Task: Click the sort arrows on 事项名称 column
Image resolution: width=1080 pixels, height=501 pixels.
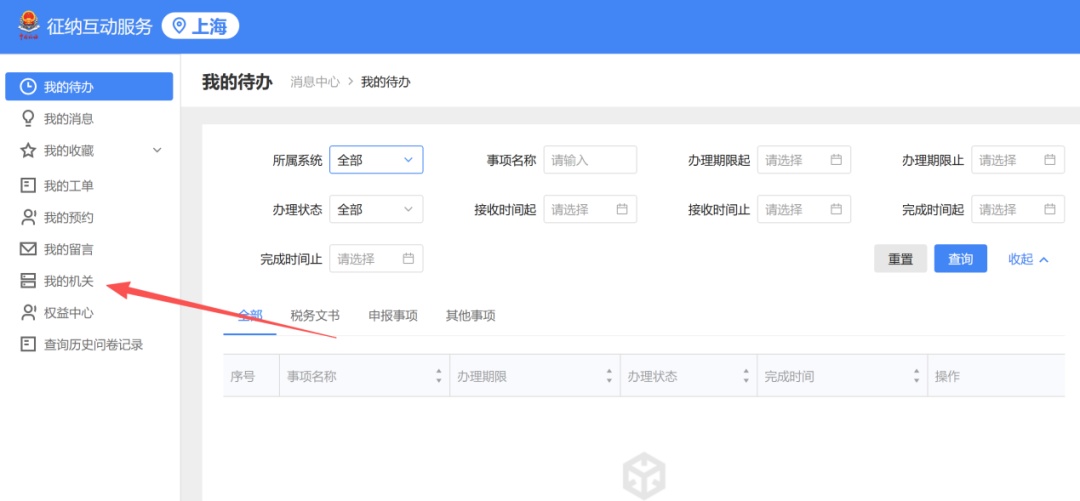Action: click(x=438, y=377)
